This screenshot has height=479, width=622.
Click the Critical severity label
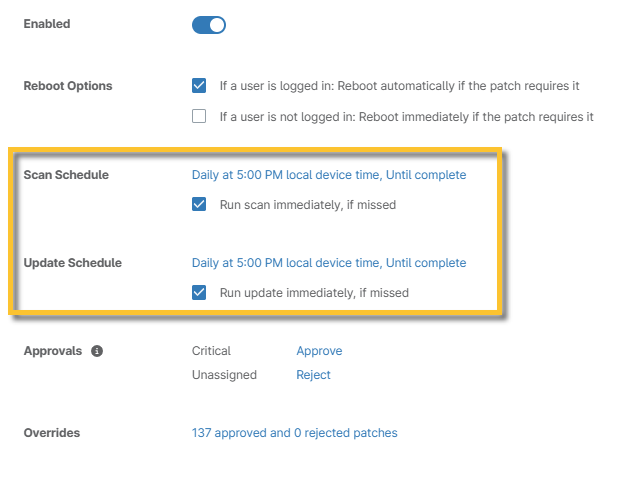211,351
